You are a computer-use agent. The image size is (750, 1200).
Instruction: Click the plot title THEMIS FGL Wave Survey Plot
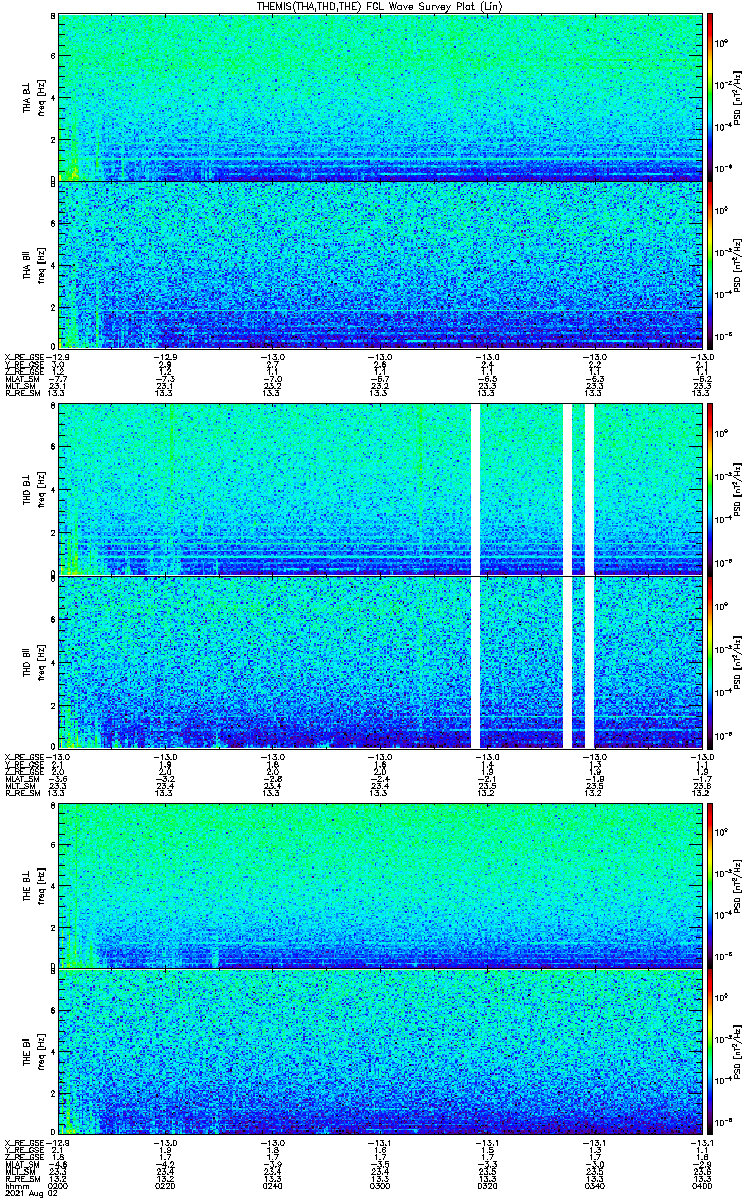[380, 6]
